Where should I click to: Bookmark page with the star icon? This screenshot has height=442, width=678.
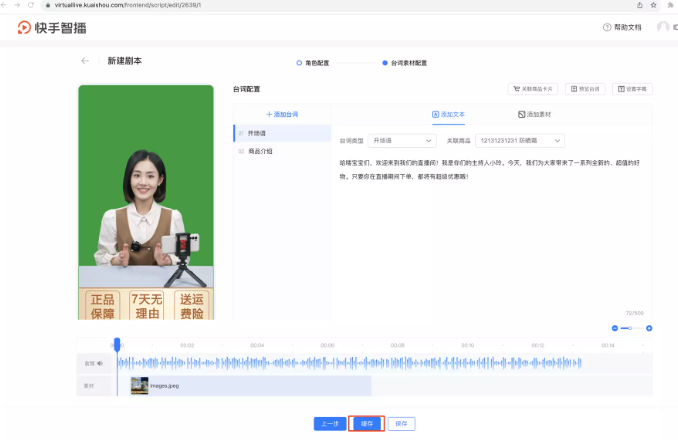pos(653,5)
